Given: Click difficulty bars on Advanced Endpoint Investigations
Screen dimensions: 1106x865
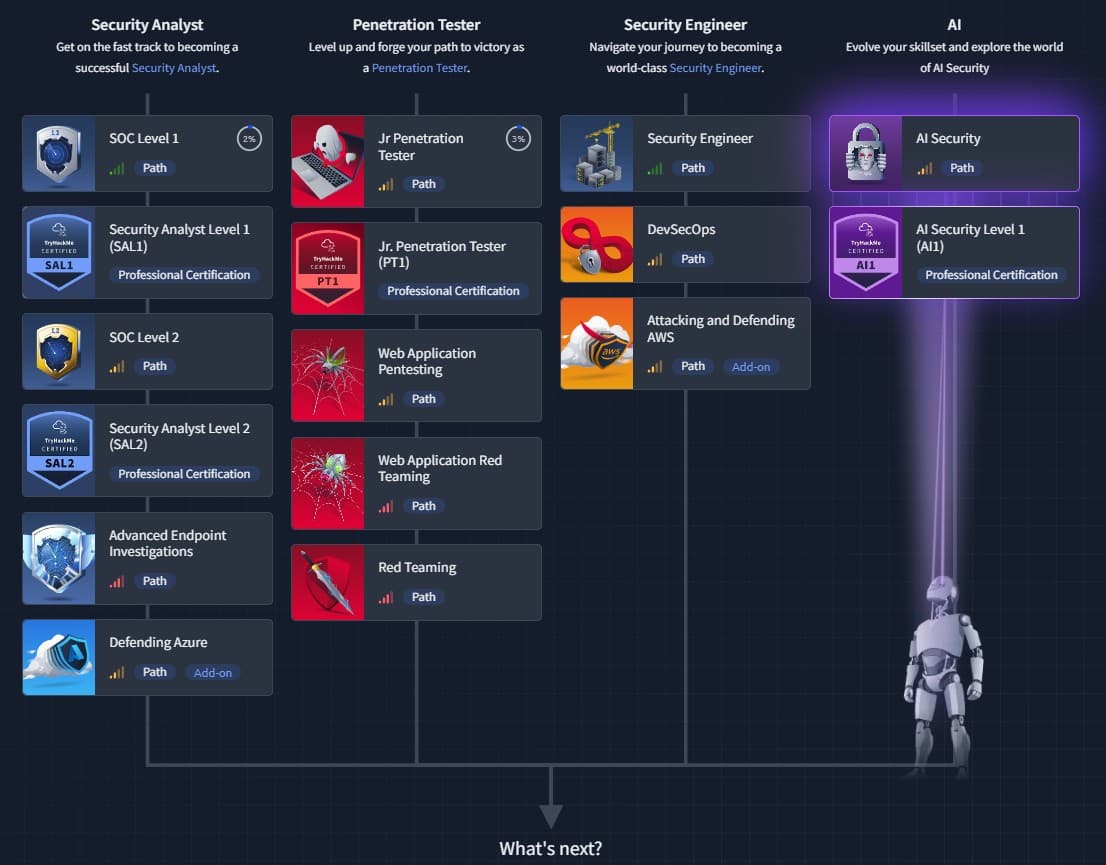Looking at the screenshot, I should (117, 581).
